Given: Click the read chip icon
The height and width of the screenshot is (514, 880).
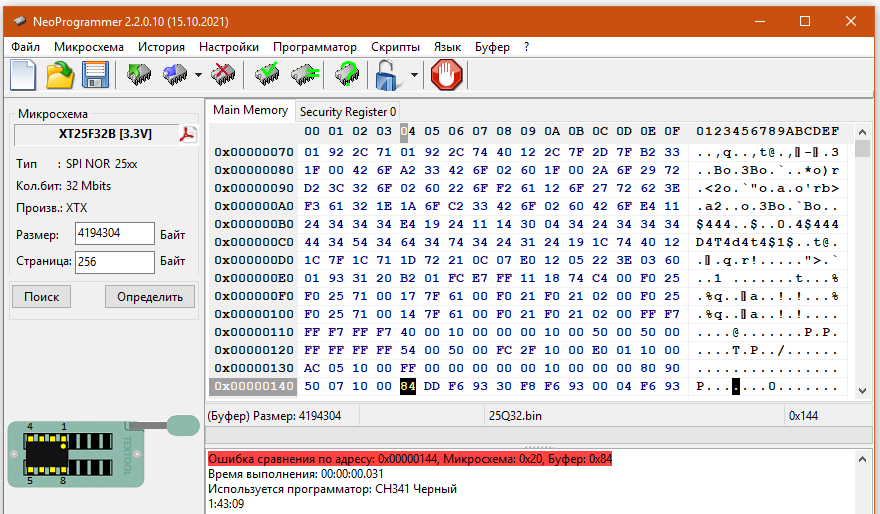Looking at the screenshot, I should click(139, 75).
